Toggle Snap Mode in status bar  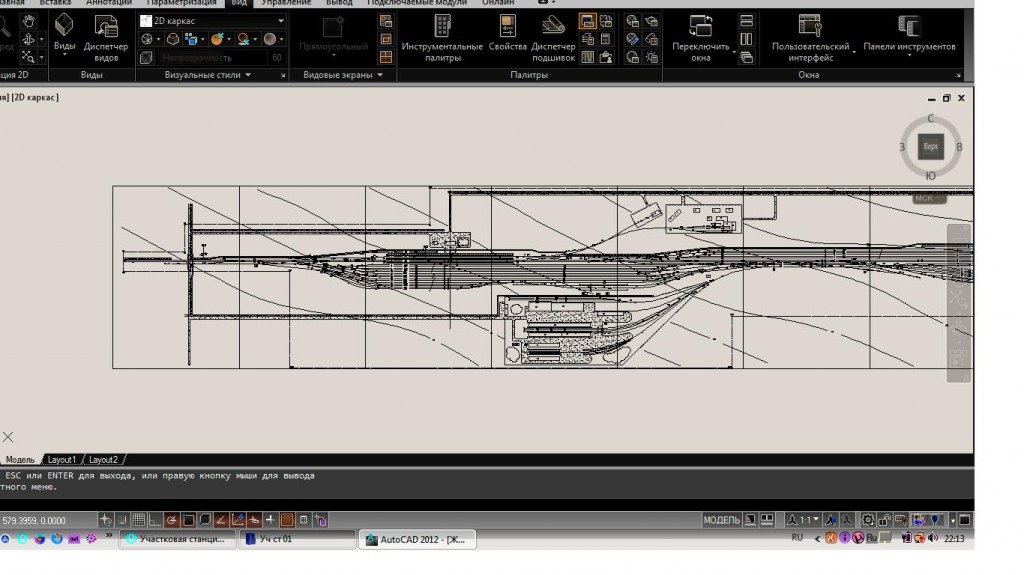pyautogui.click(x=122, y=520)
